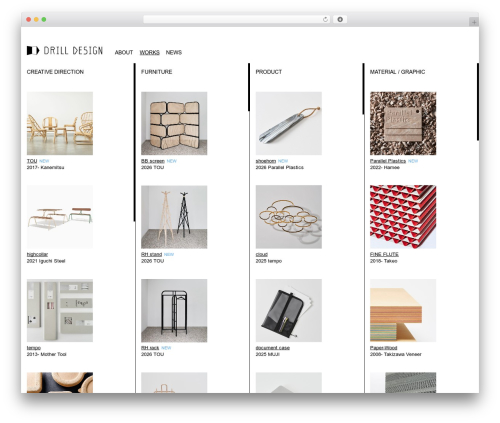The height and width of the screenshot is (423, 500).
Task: Follow the cloud link
Action: pos(262,254)
